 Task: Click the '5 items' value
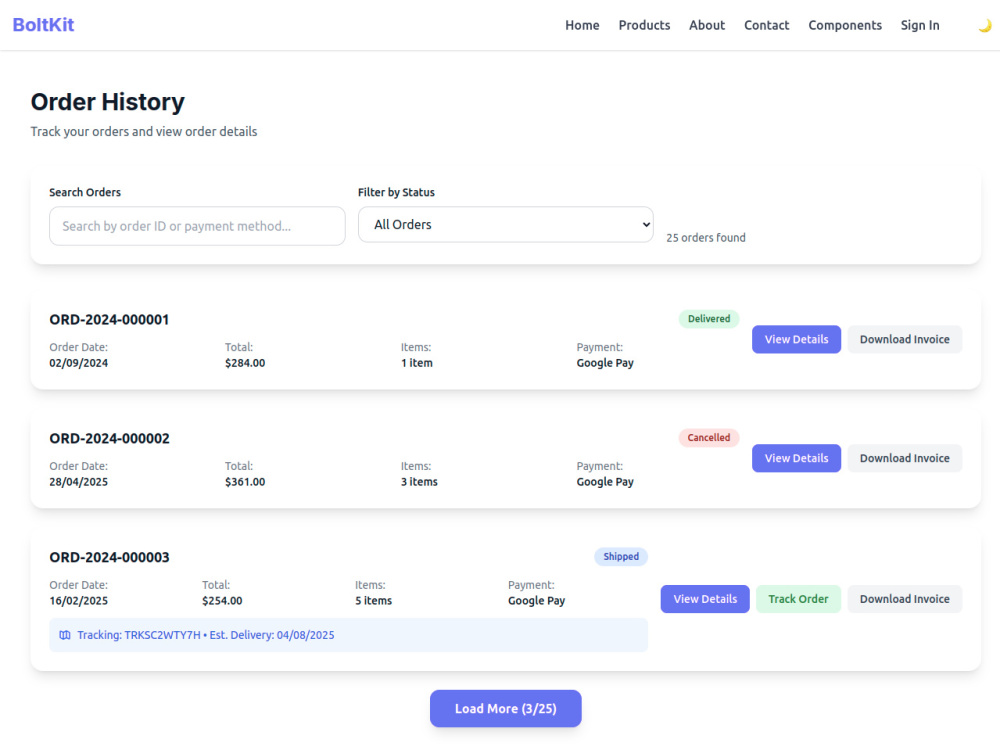click(x=373, y=601)
